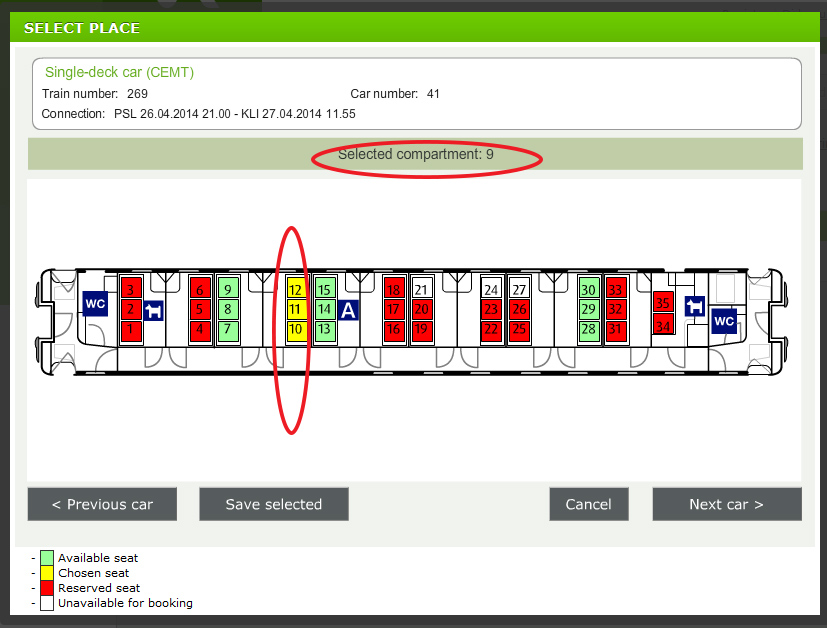Viewport: 827px width, 628px height.
Task: Click reserved seat 6
Action: tap(200, 289)
